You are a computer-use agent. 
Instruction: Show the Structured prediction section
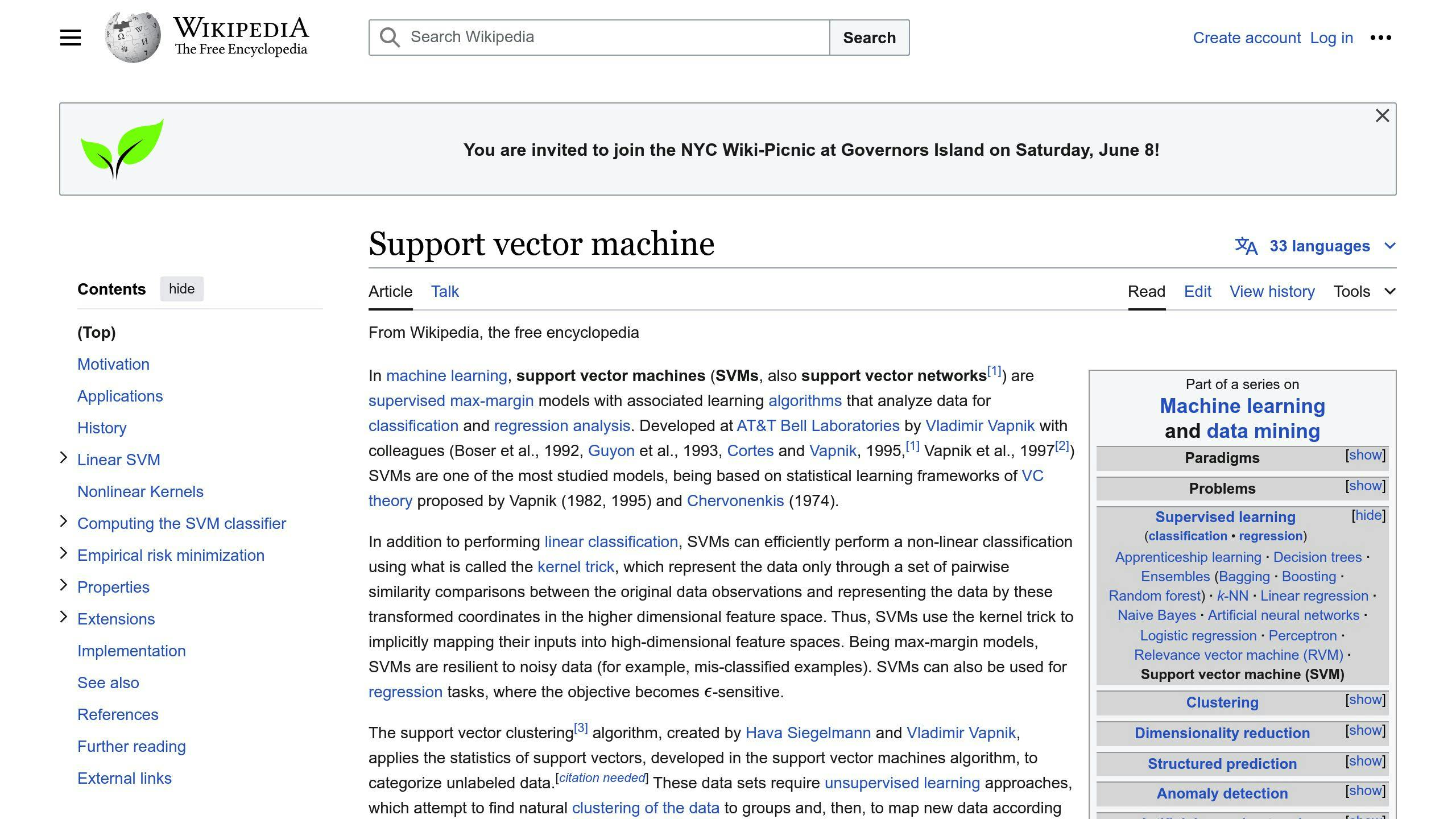(x=1365, y=761)
